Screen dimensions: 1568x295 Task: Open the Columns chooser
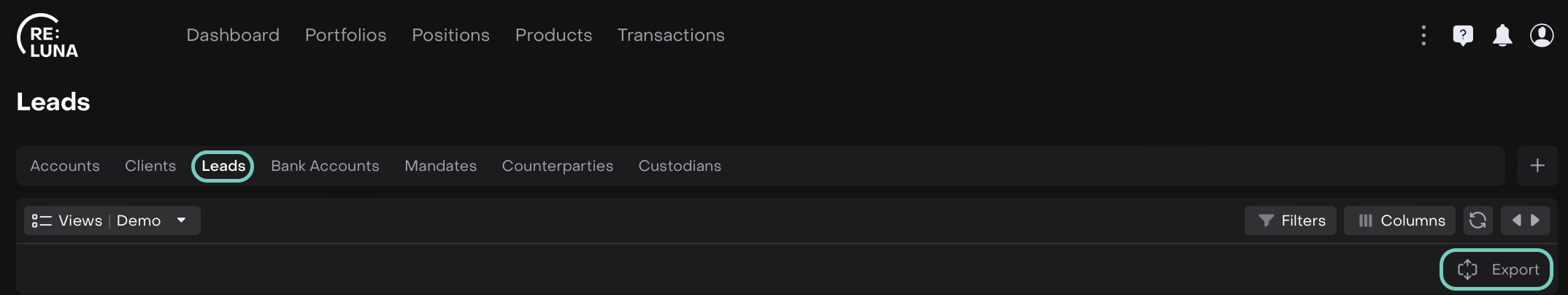1400,221
